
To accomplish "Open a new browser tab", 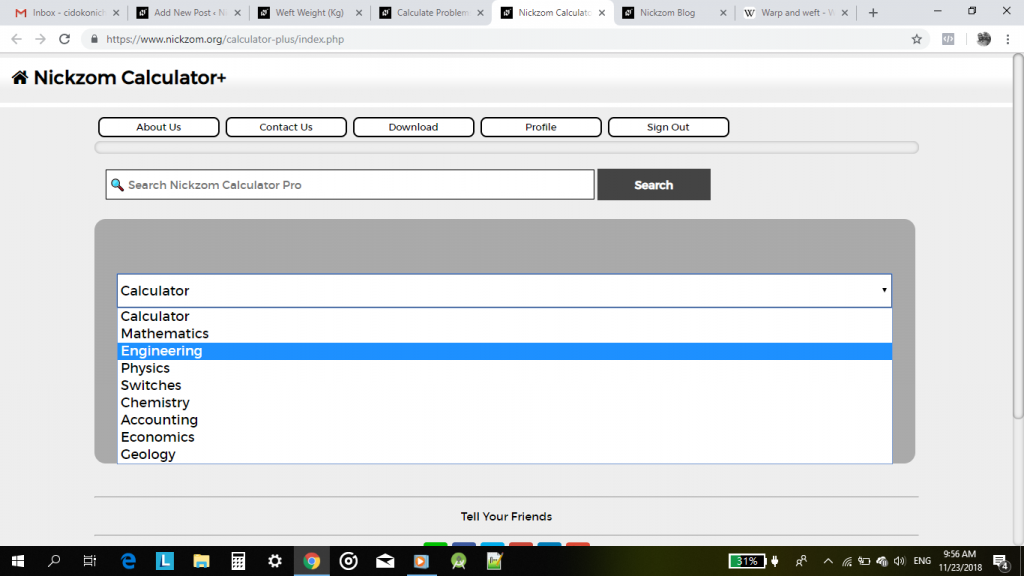I will [873, 12].
